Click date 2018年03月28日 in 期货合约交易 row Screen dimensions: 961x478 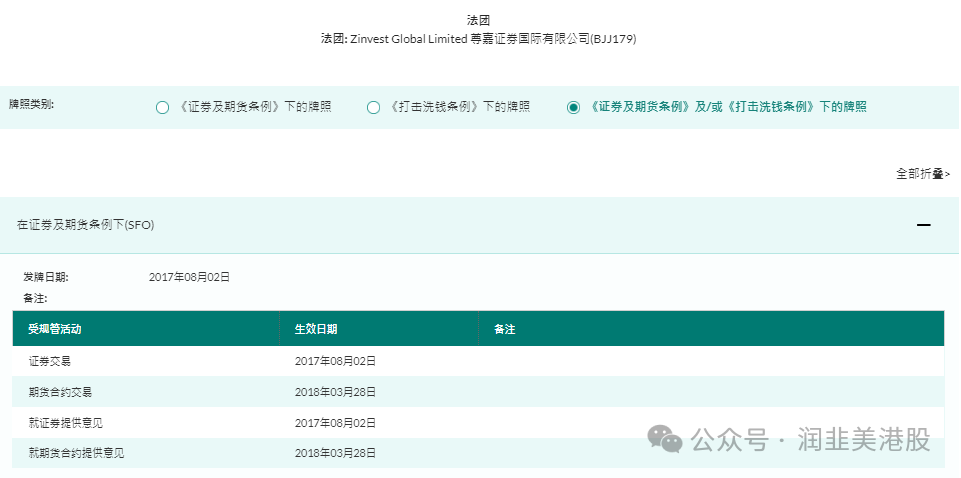[335, 392]
